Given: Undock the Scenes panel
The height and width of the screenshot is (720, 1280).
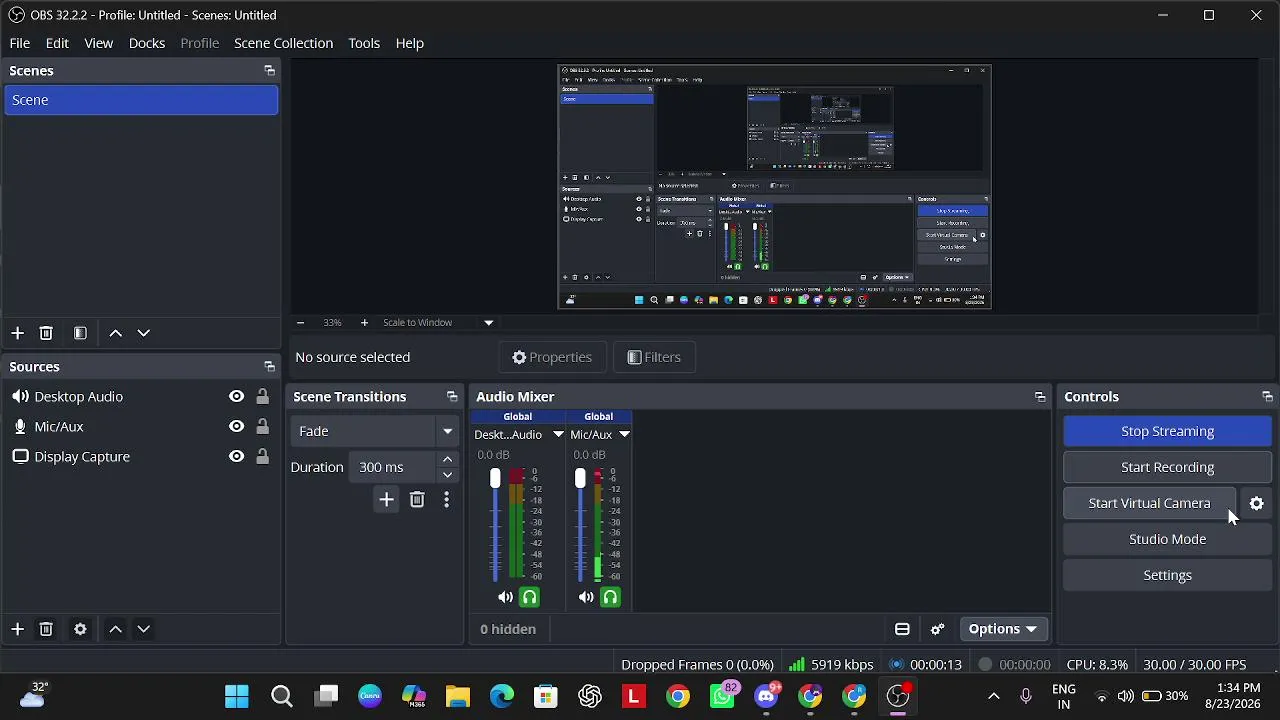Looking at the screenshot, I should tap(269, 71).
